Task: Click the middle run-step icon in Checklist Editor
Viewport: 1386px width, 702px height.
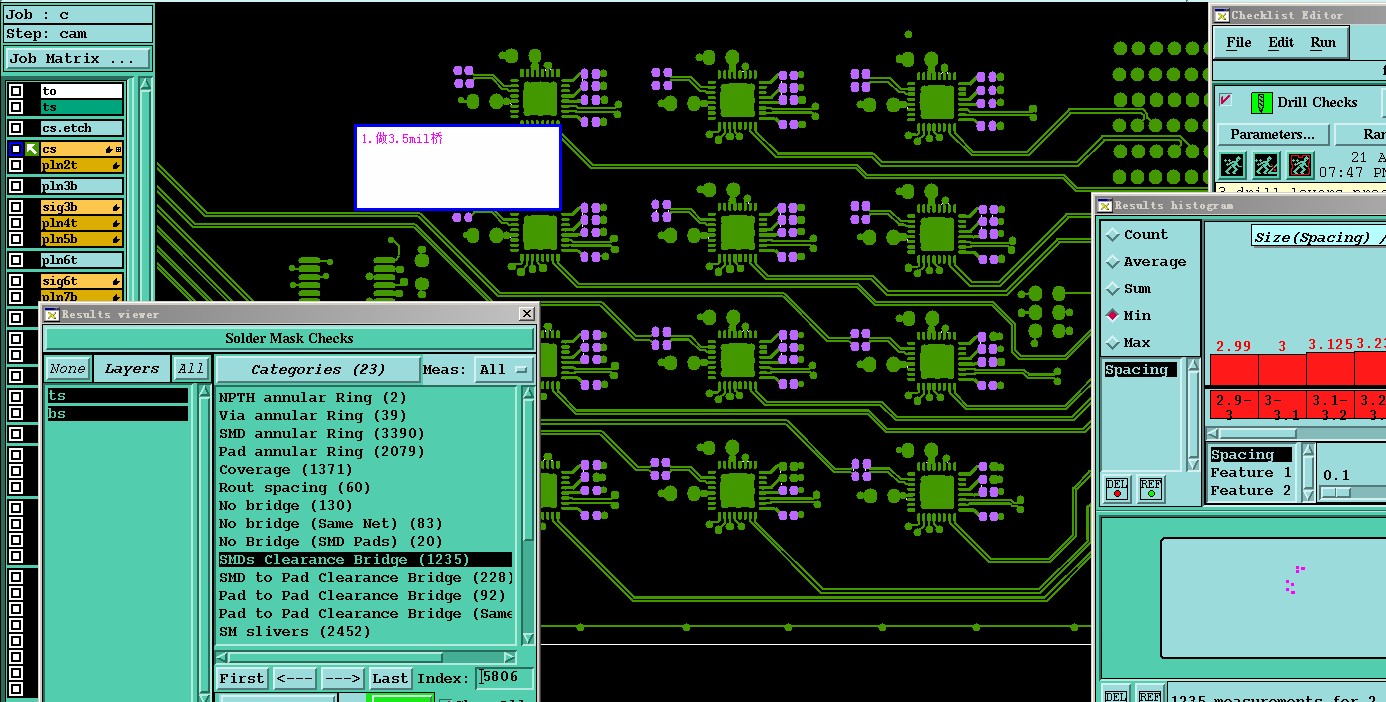Action: [x=1266, y=166]
